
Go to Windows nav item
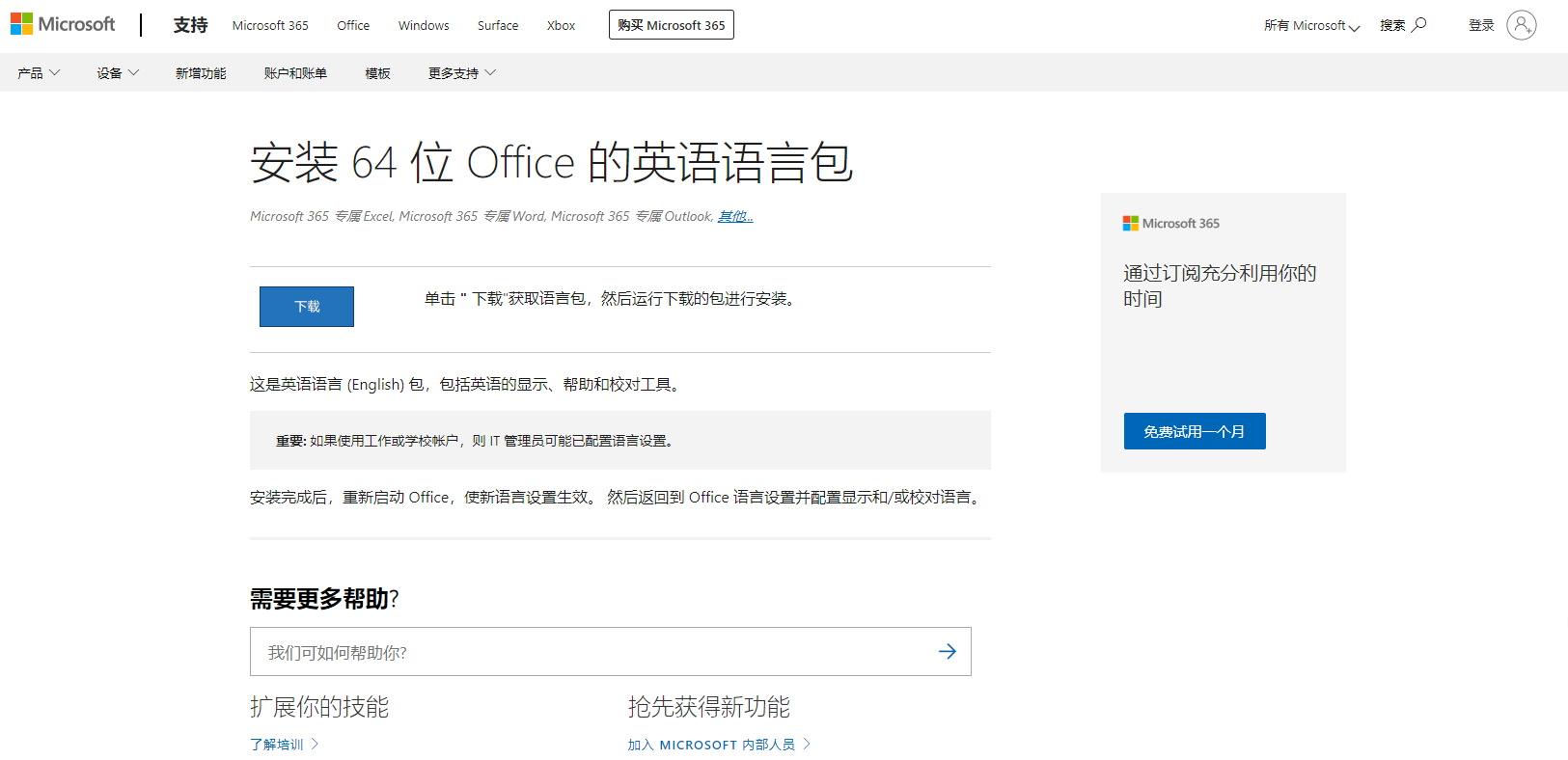424,25
